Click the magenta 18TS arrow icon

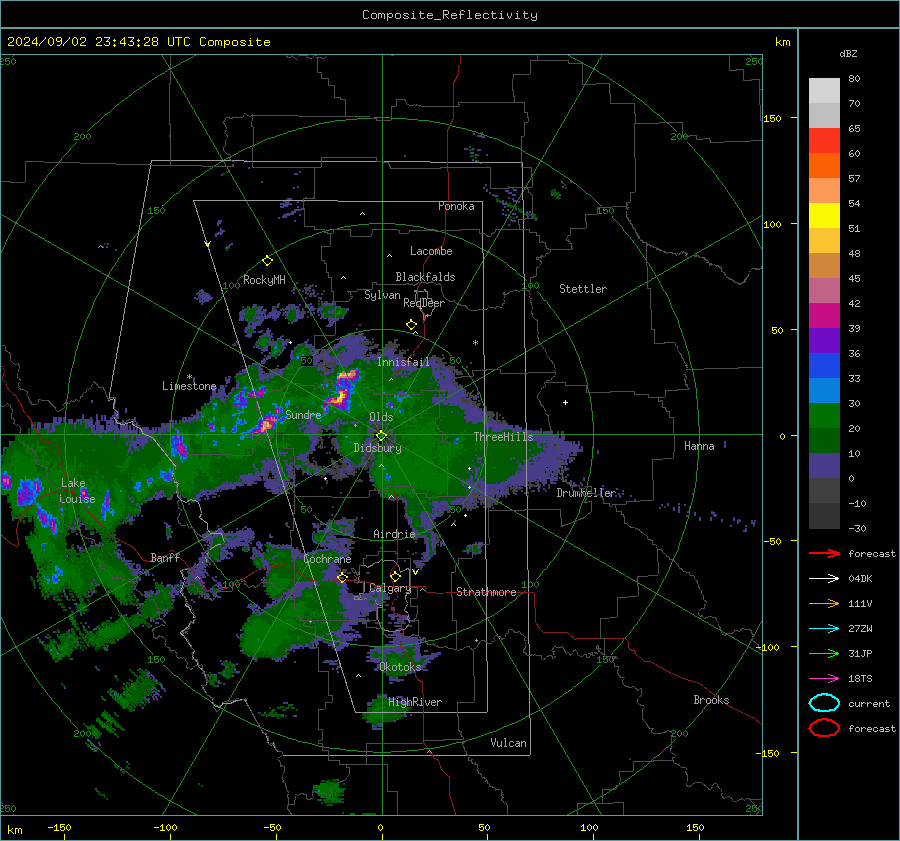pos(824,679)
